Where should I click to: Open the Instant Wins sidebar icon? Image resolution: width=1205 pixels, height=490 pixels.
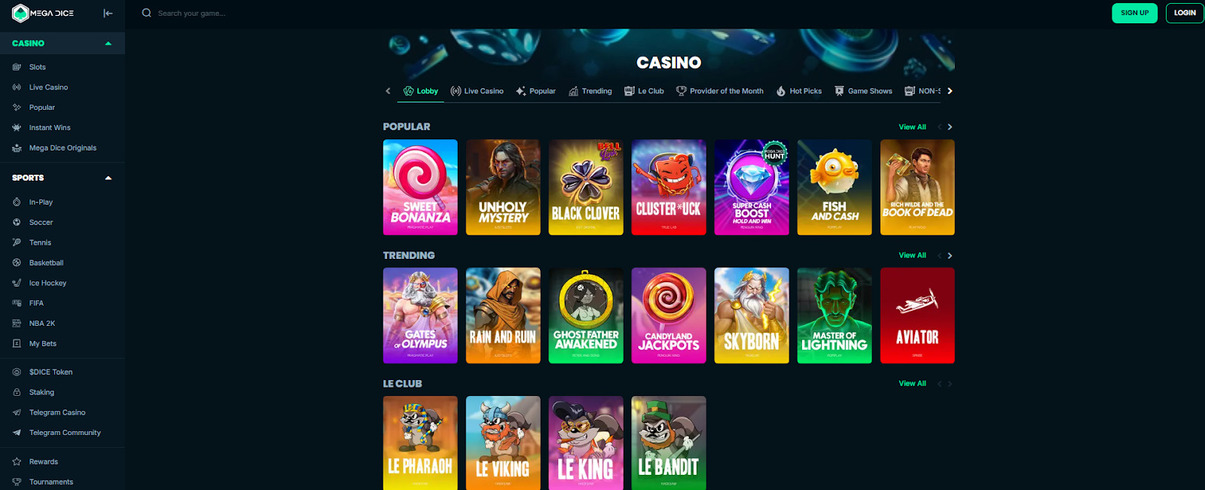click(17, 127)
